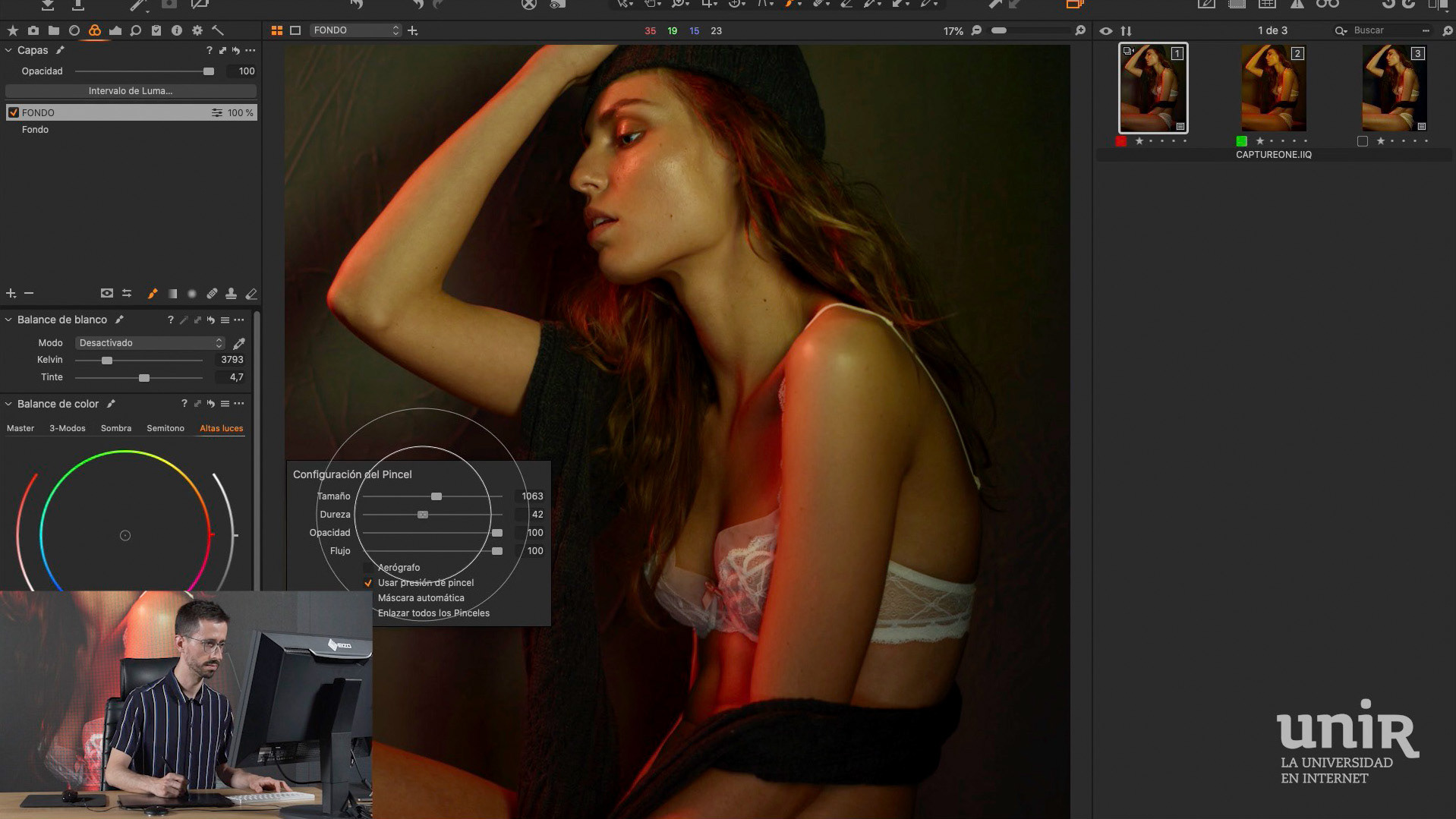Enlarge browser thumbnails with magnifier plus
Screen dimensions: 1456x819
1447,31
